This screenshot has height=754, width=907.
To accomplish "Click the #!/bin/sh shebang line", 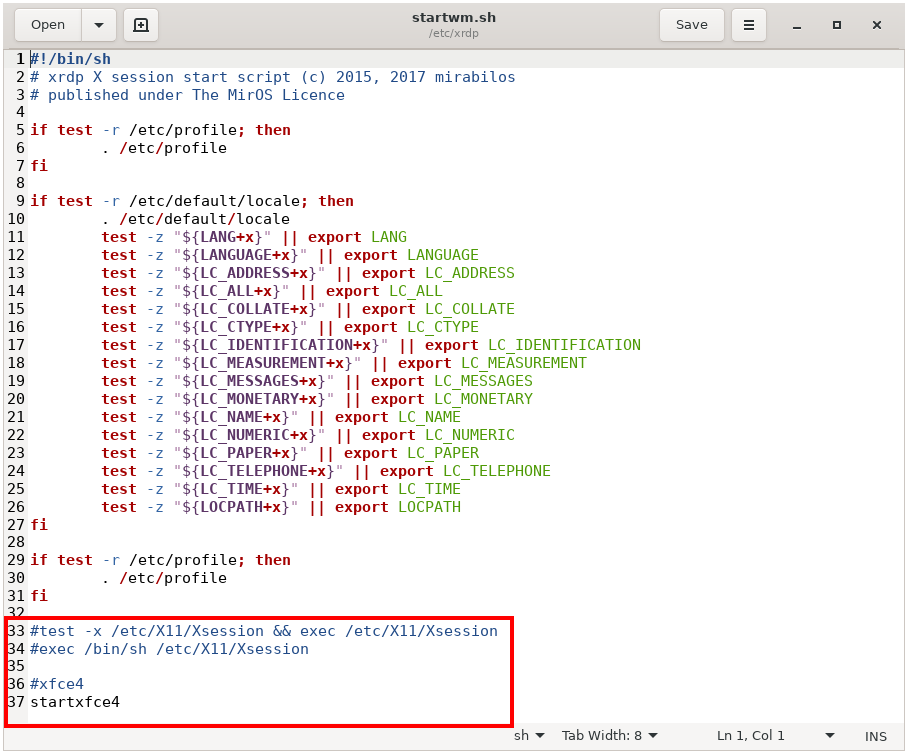I will pyautogui.click(x=71, y=59).
